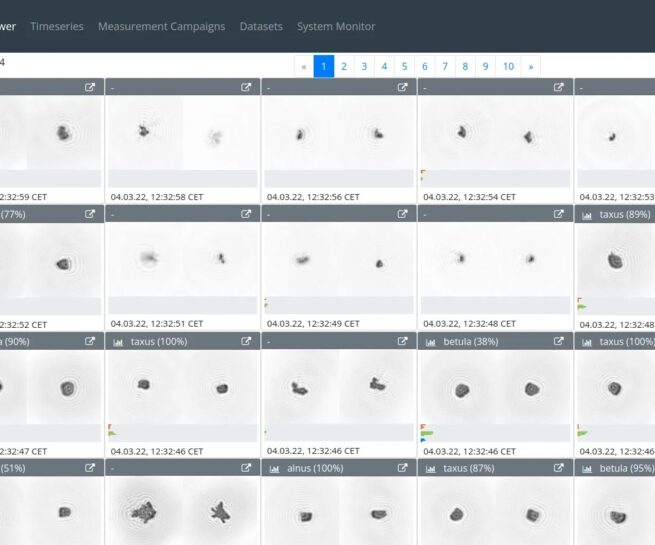Click particle image of betula (38%) card
This screenshot has height=545, width=655.
point(495,387)
